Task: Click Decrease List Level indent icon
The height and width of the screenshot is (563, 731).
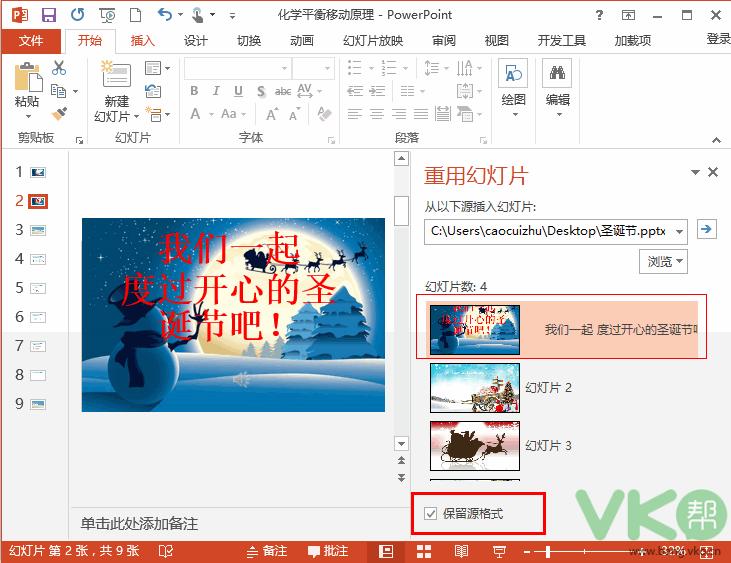Action: tap(355, 91)
